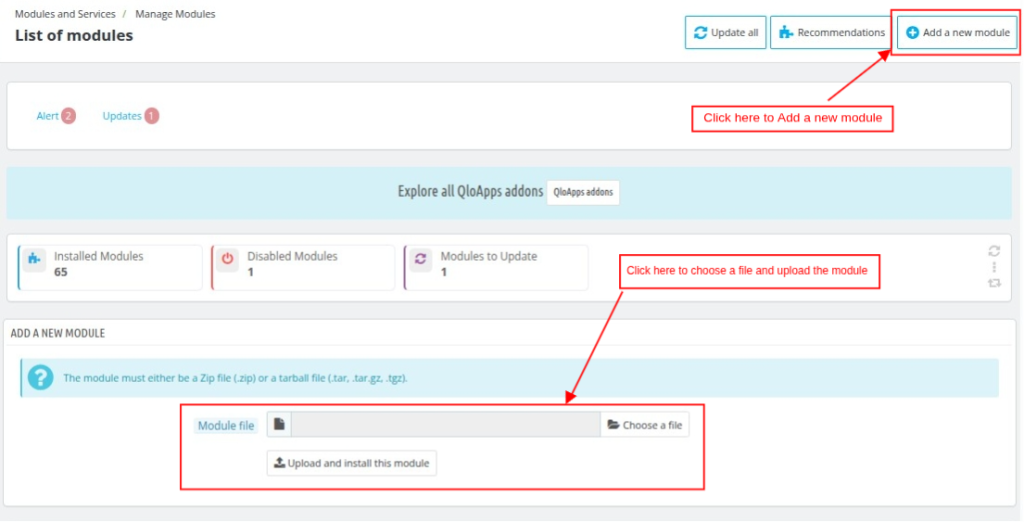Select the Modules to Update card

[496, 267]
